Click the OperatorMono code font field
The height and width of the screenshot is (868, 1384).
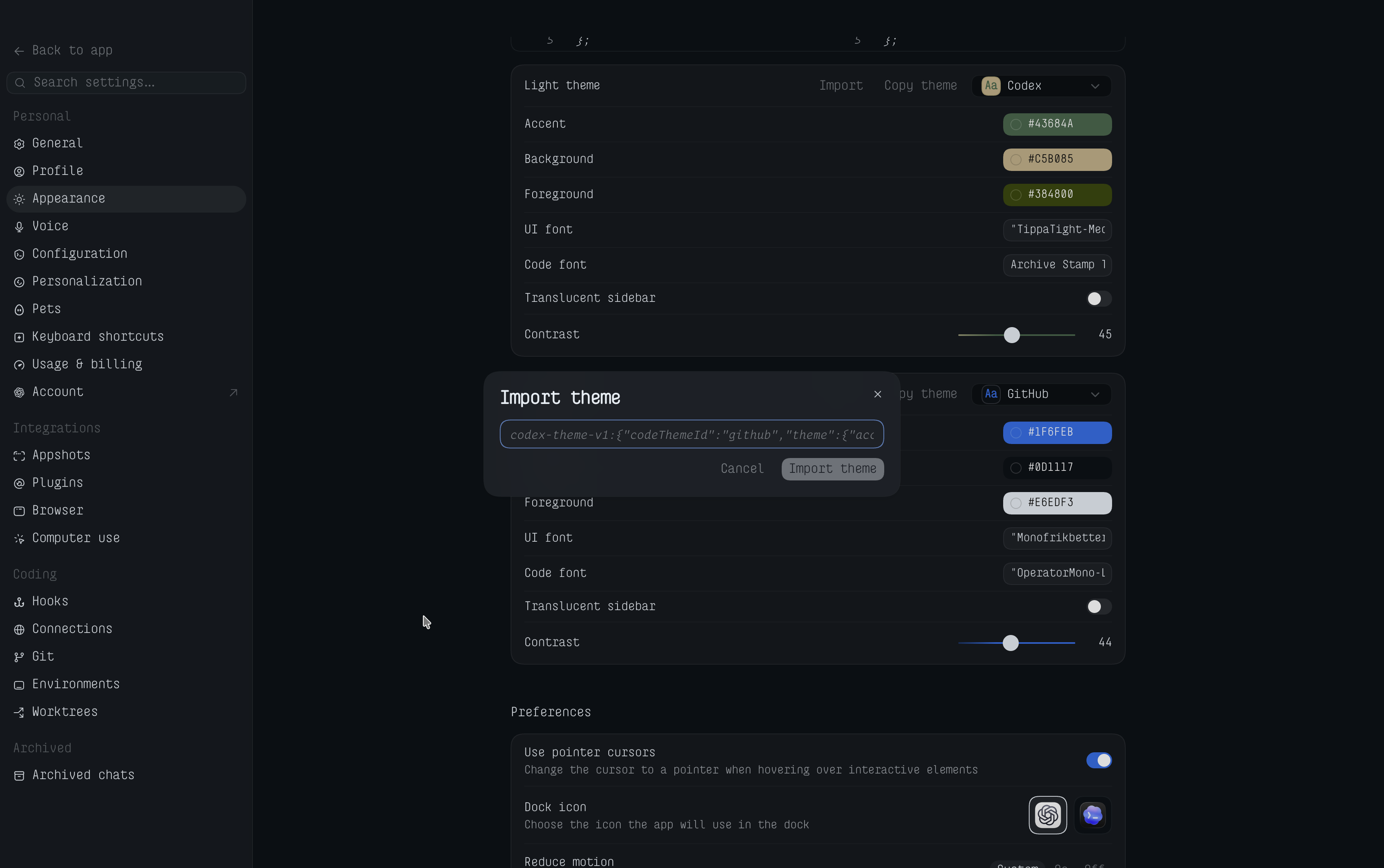(x=1057, y=573)
